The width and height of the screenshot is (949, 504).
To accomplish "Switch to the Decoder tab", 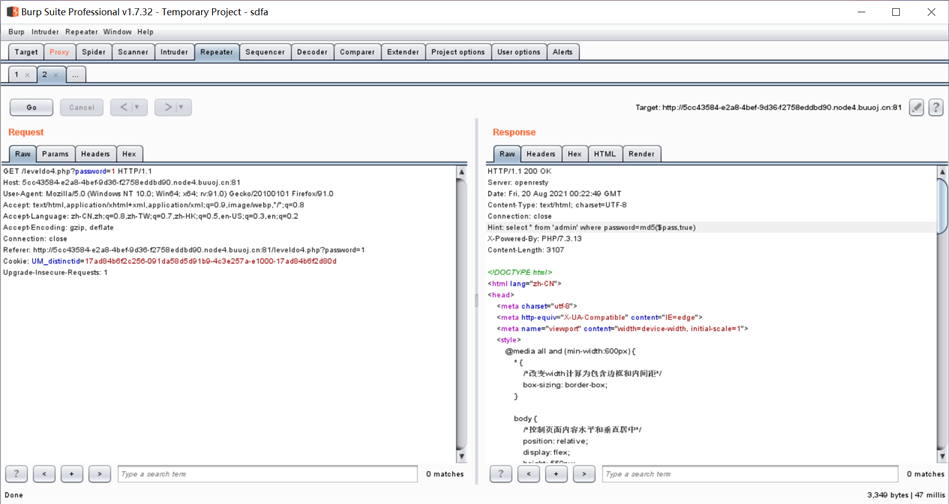I will coord(312,52).
